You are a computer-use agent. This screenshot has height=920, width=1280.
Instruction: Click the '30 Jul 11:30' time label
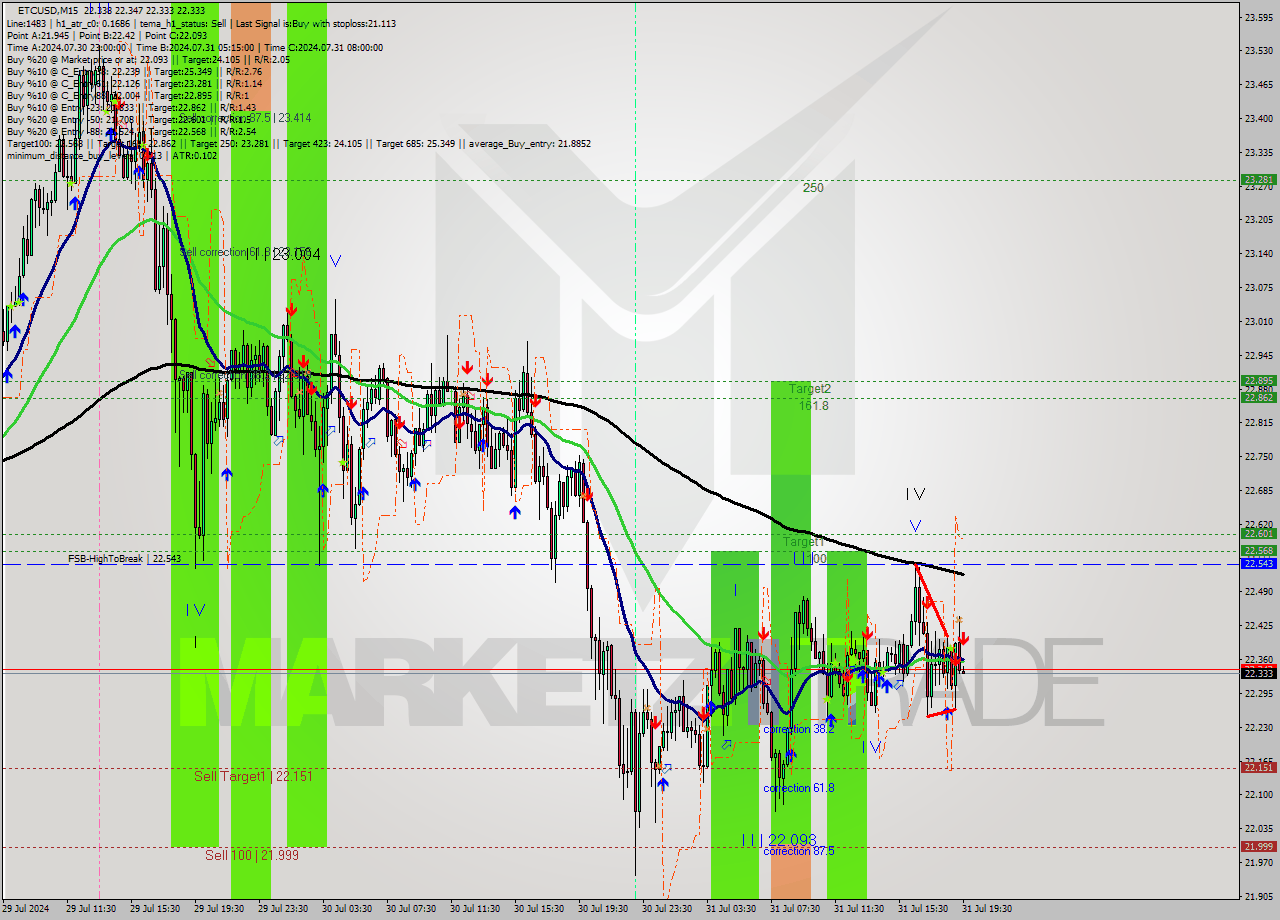tap(475, 909)
